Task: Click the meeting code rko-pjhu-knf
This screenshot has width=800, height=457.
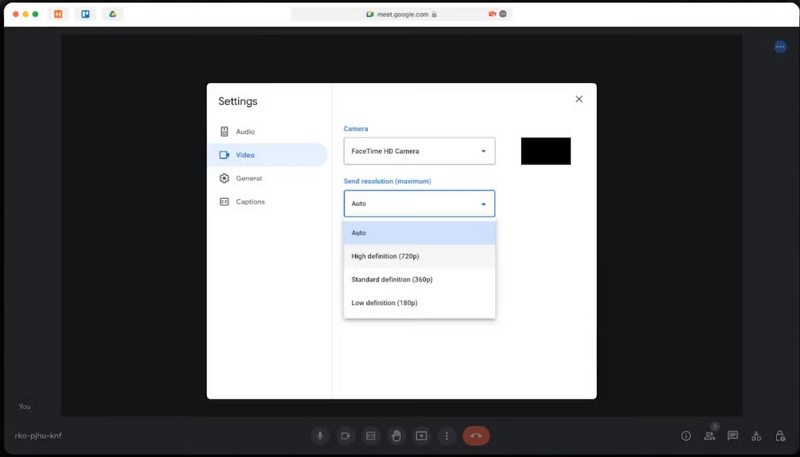Action: (x=38, y=436)
